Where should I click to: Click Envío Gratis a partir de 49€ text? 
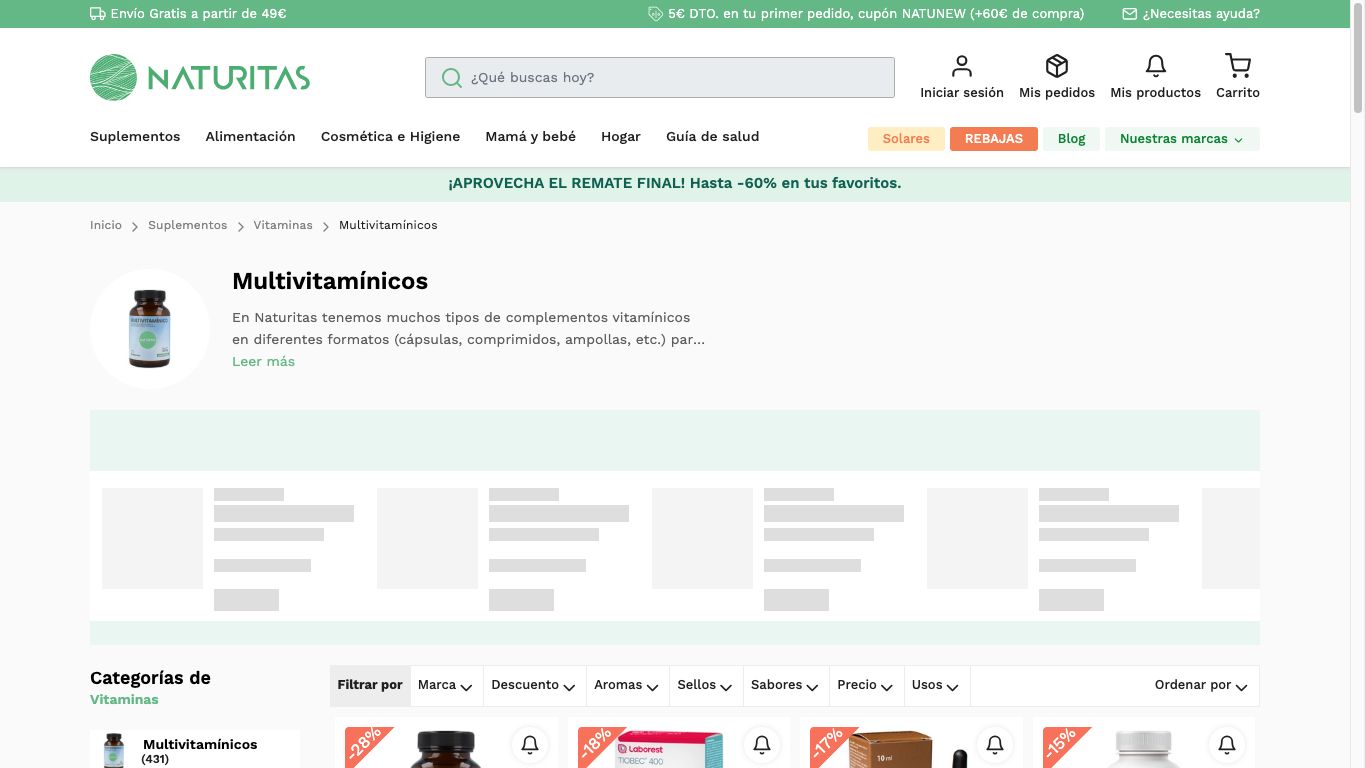point(198,14)
